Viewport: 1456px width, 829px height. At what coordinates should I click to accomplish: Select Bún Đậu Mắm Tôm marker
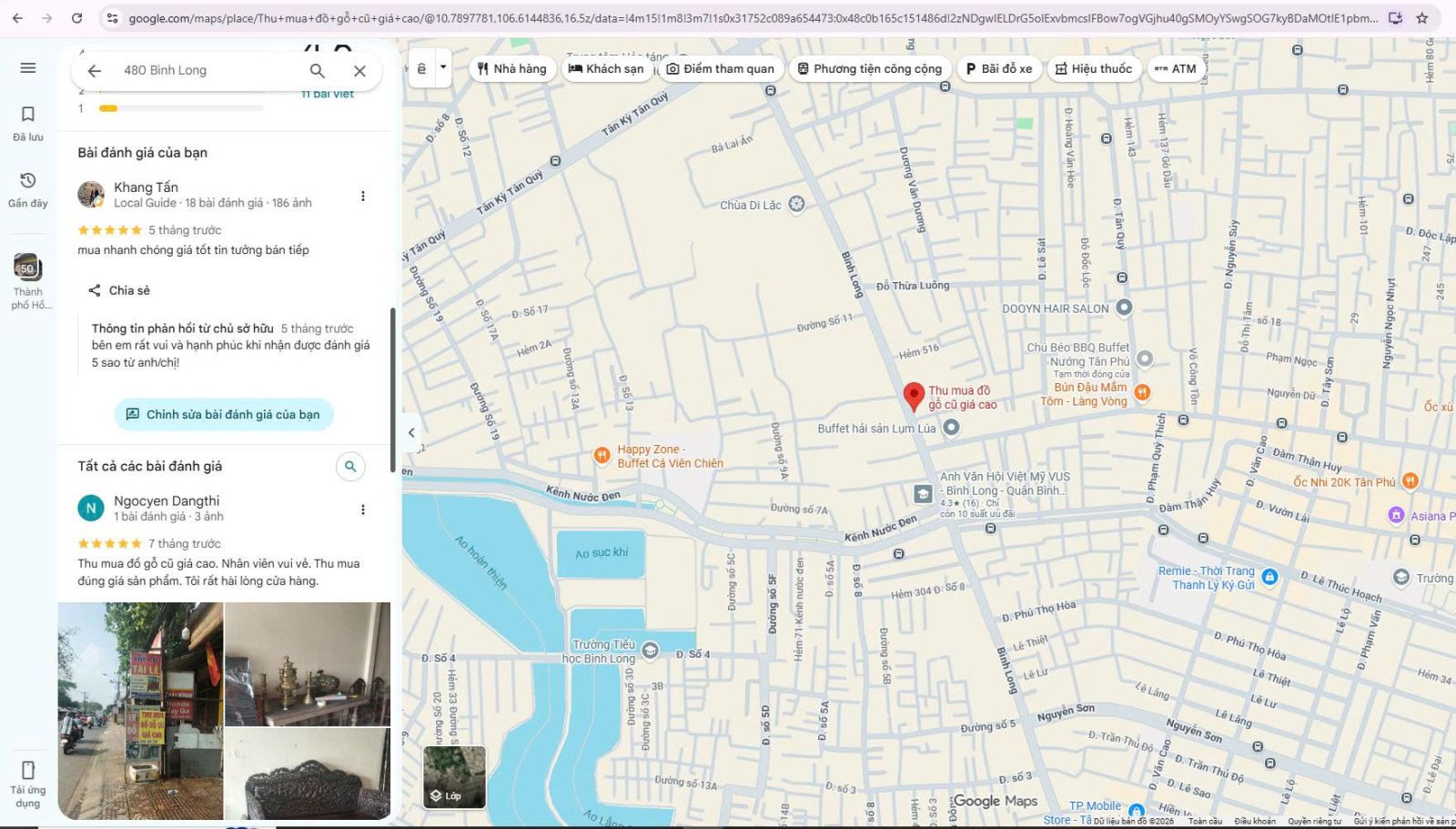point(1142,392)
